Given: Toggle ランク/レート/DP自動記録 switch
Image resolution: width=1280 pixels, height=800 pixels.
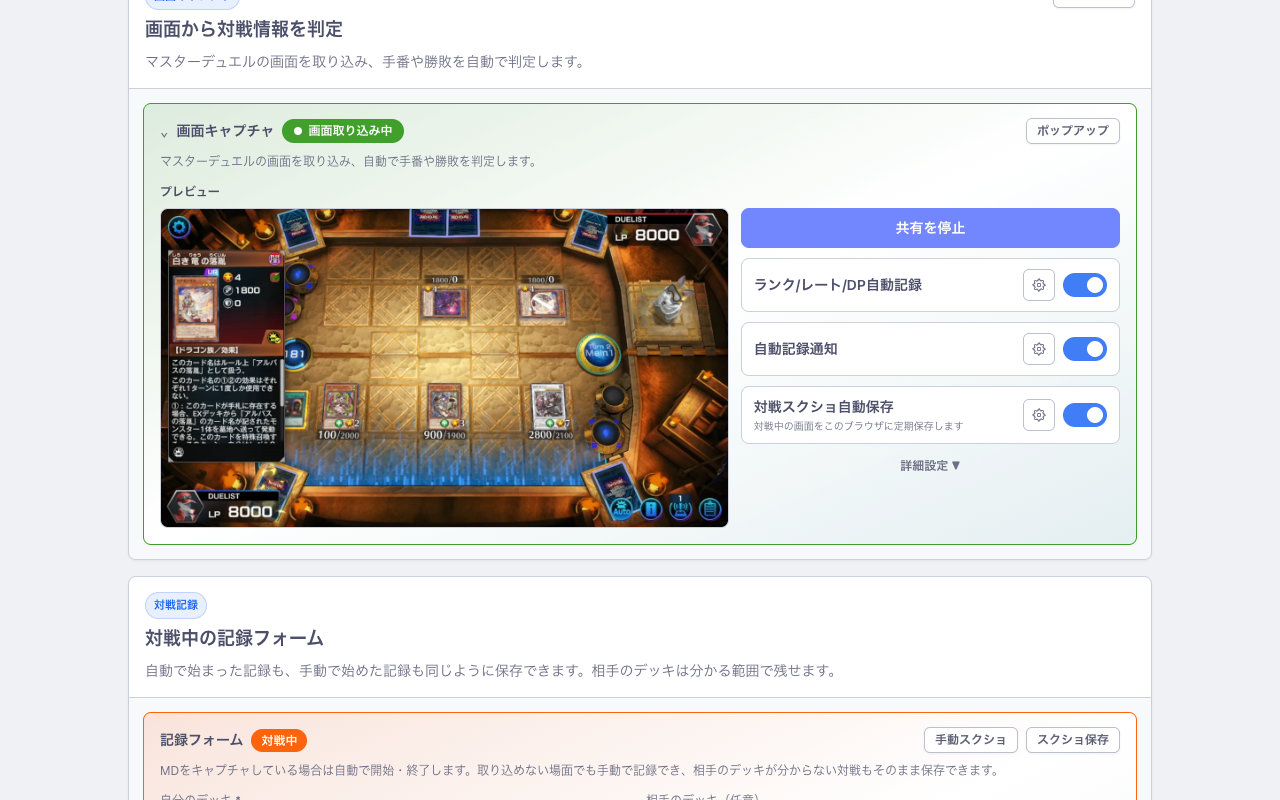Looking at the screenshot, I should [x=1085, y=285].
